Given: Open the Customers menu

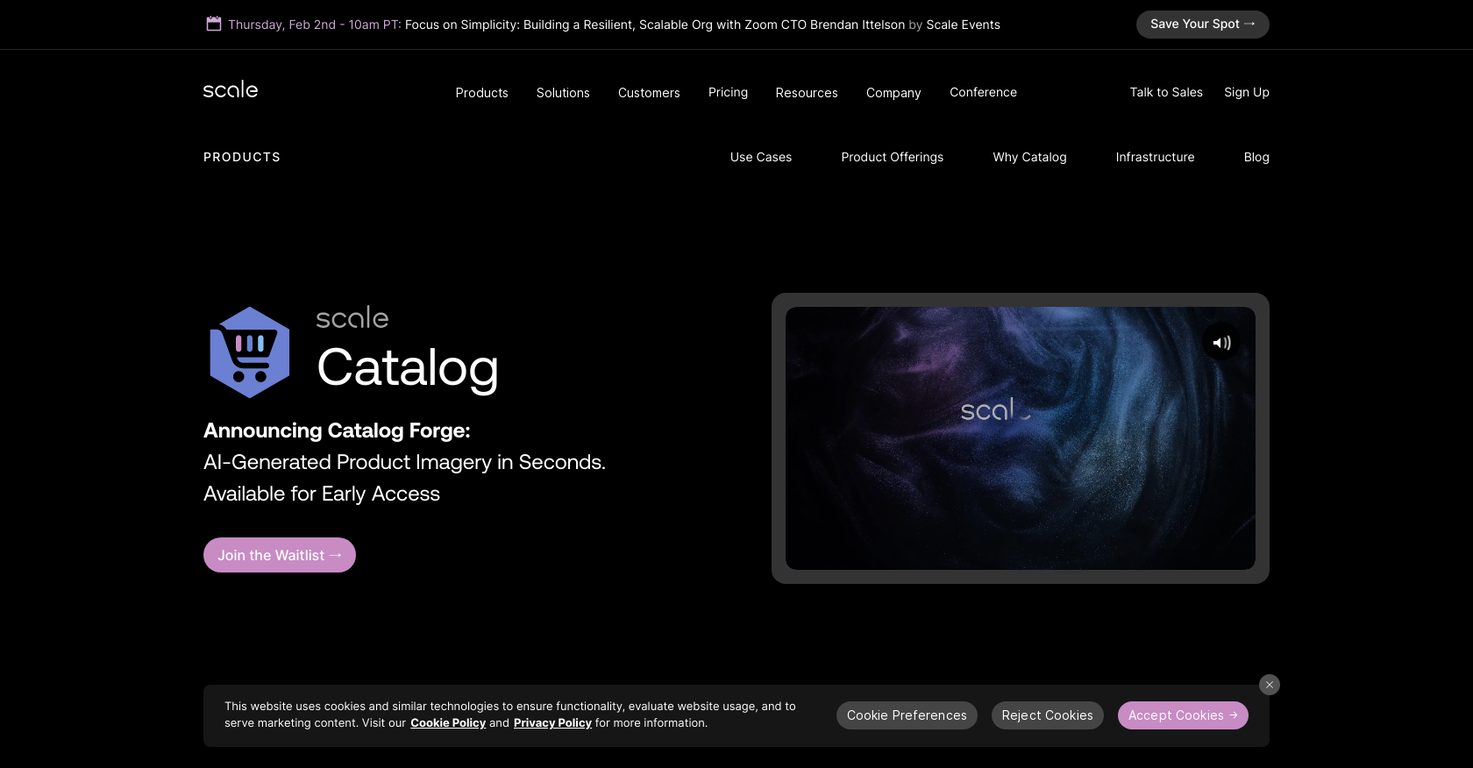Looking at the screenshot, I should [x=649, y=92].
